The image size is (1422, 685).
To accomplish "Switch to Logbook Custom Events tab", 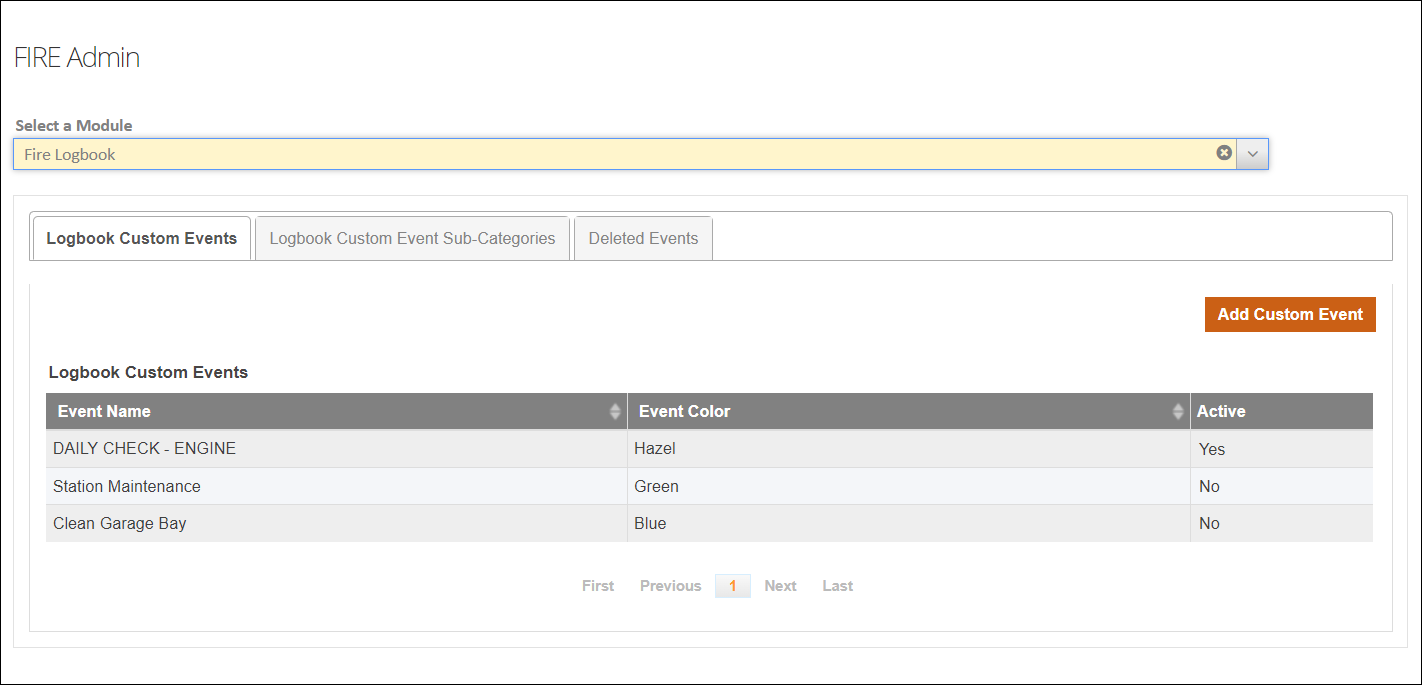I will click(141, 238).
